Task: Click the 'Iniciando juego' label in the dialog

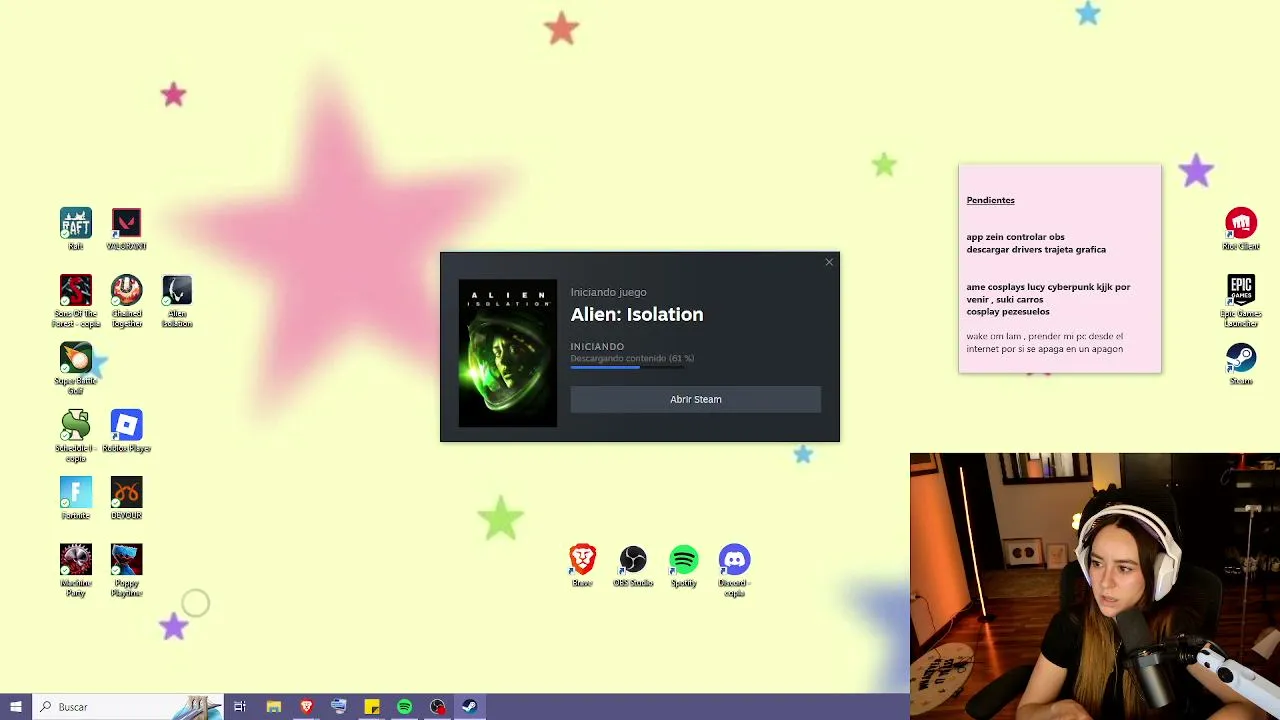Action: [608, 292]
